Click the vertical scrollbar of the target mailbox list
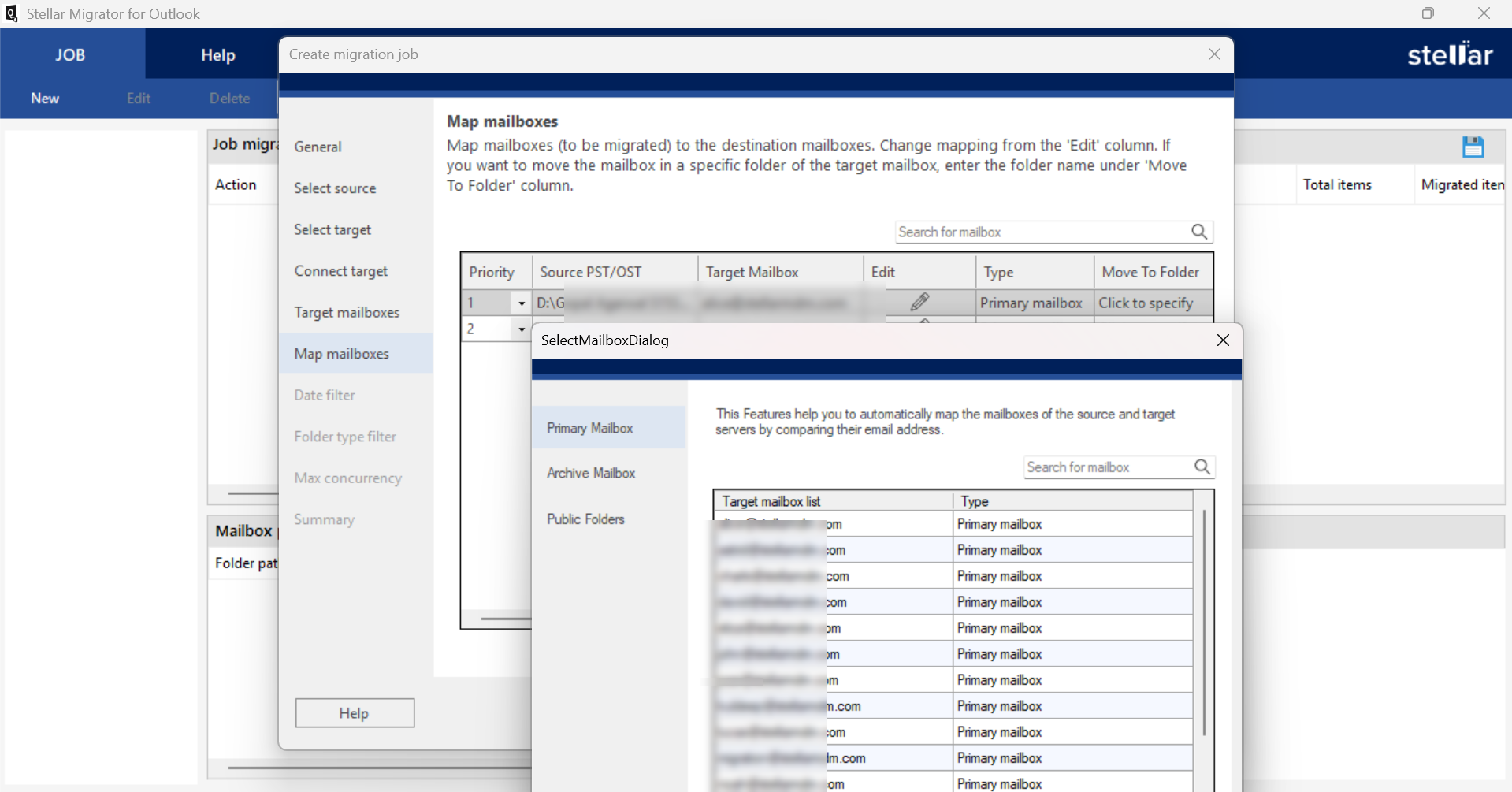 click(x=1204, y=623)
